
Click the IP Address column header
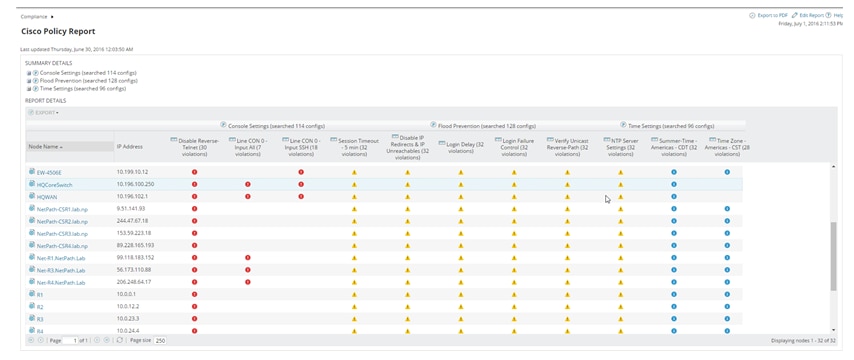coord(130,147)
